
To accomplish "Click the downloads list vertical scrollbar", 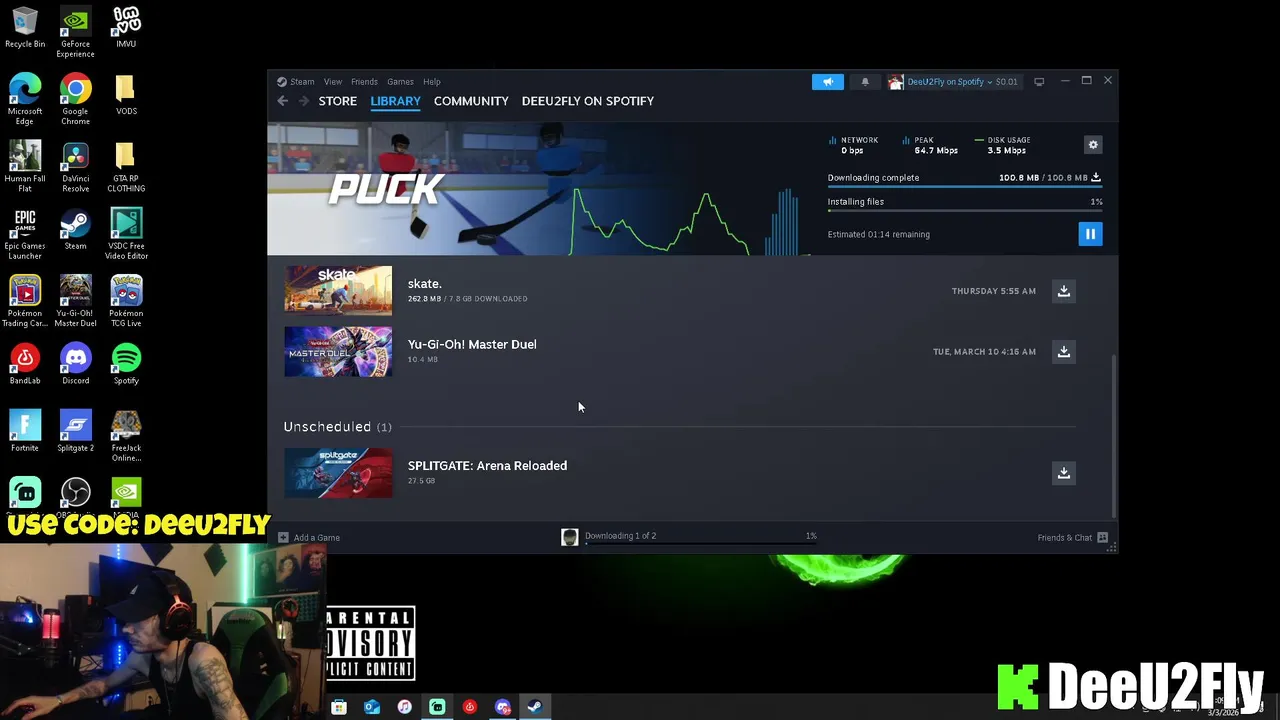I will coord(1113,435).
